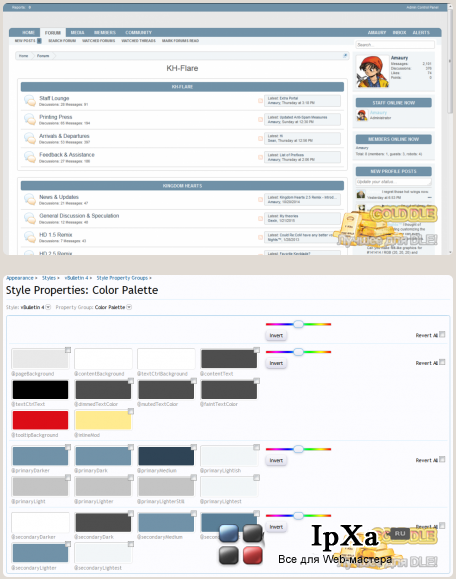The width and height of the screenshot is (456, 579).
Task: Tick the first Revert All checkbox
Action: (442, 334)
